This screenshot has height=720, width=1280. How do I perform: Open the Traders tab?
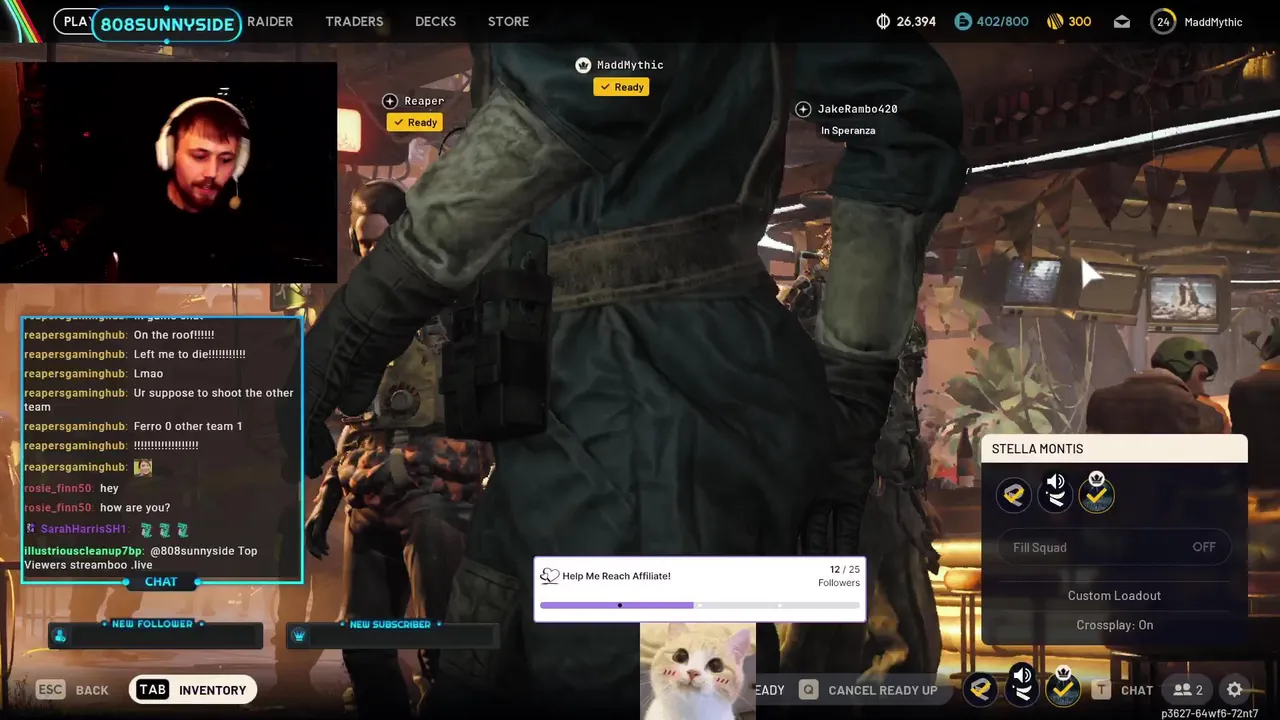[x=354, y=21]
